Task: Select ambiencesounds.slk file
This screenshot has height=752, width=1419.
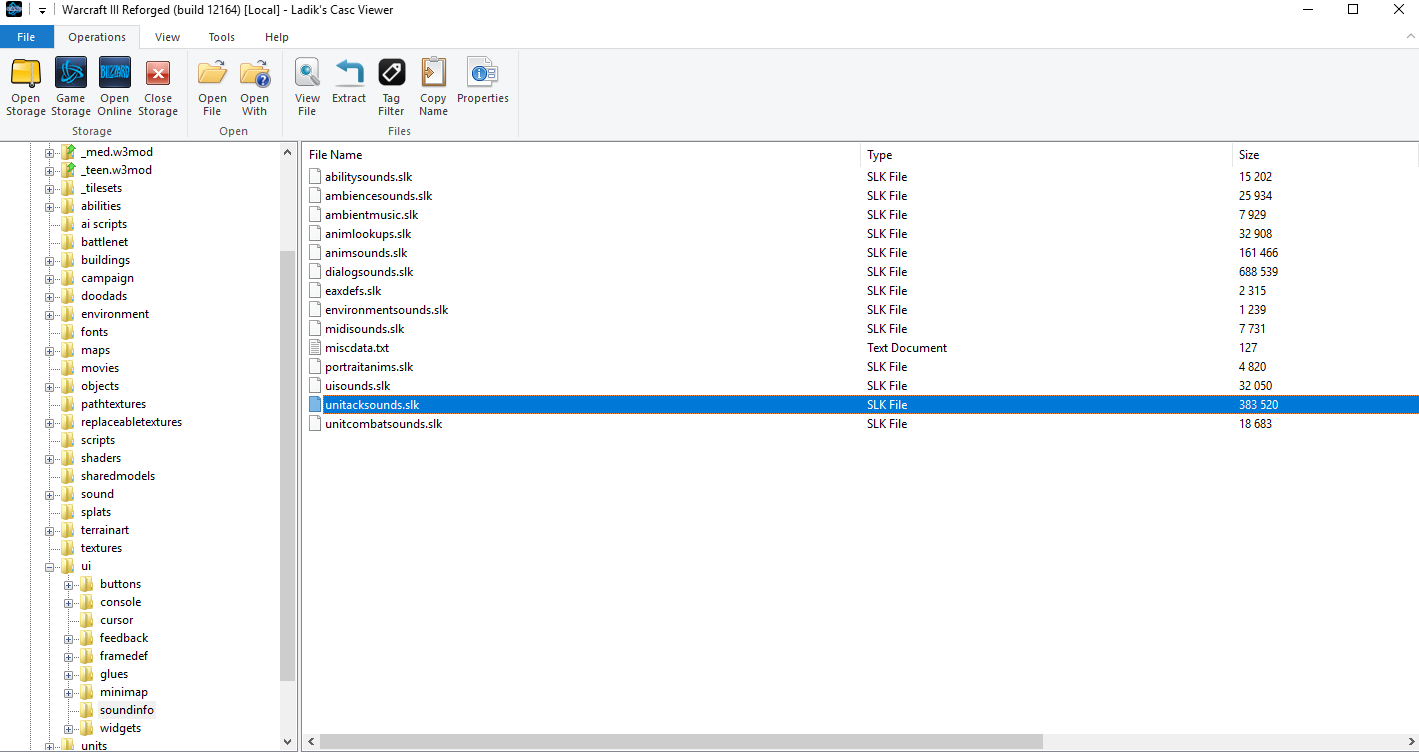Action: click(378, 196)
